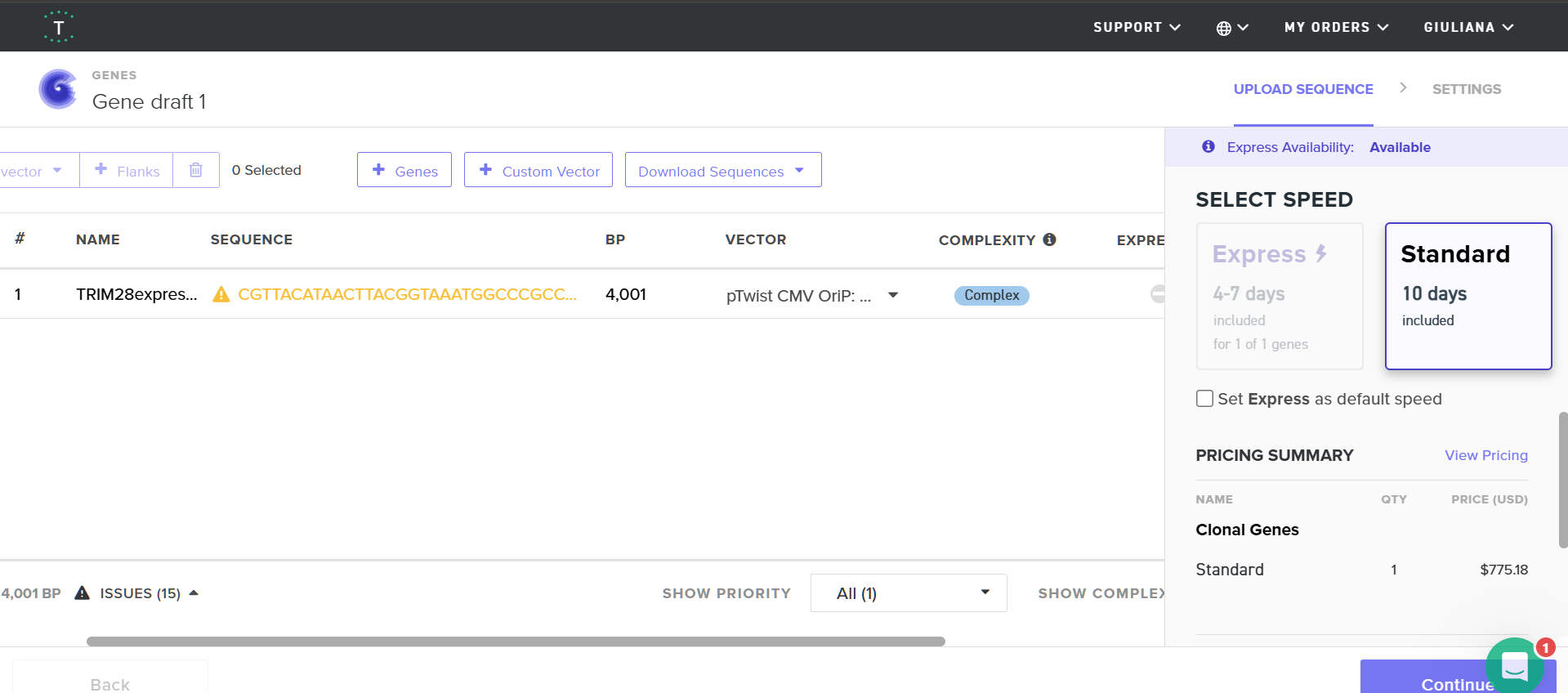
Task: Enable Set Express as default speed
Action: point(1204,399)
